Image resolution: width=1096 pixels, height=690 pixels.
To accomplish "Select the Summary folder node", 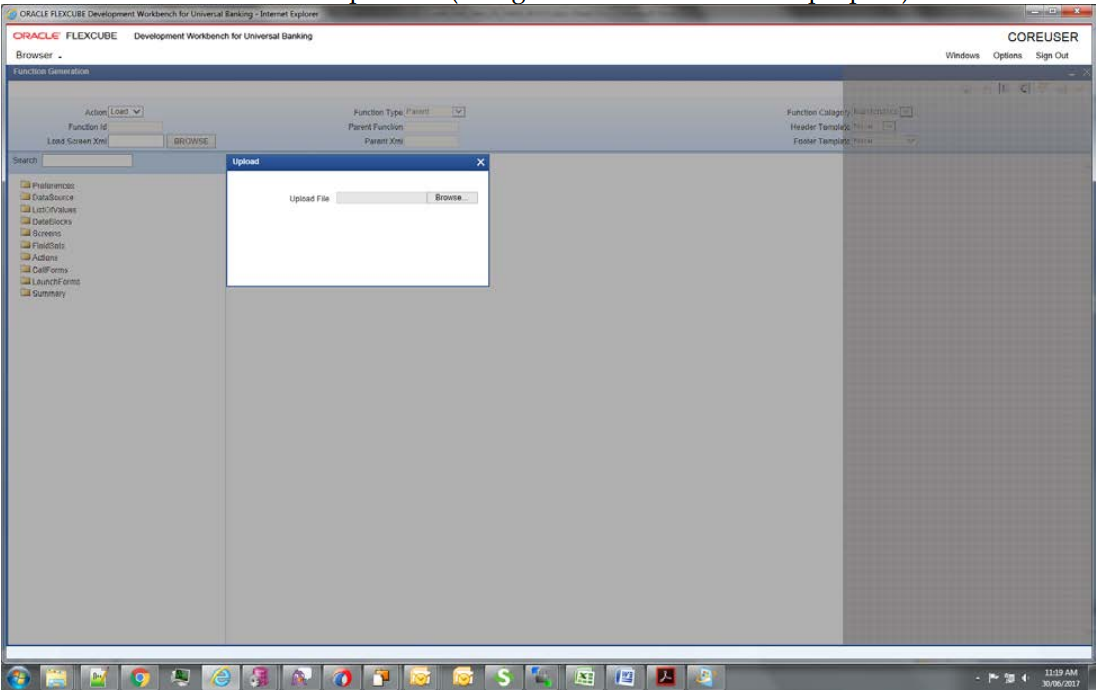I will [43, 293].
